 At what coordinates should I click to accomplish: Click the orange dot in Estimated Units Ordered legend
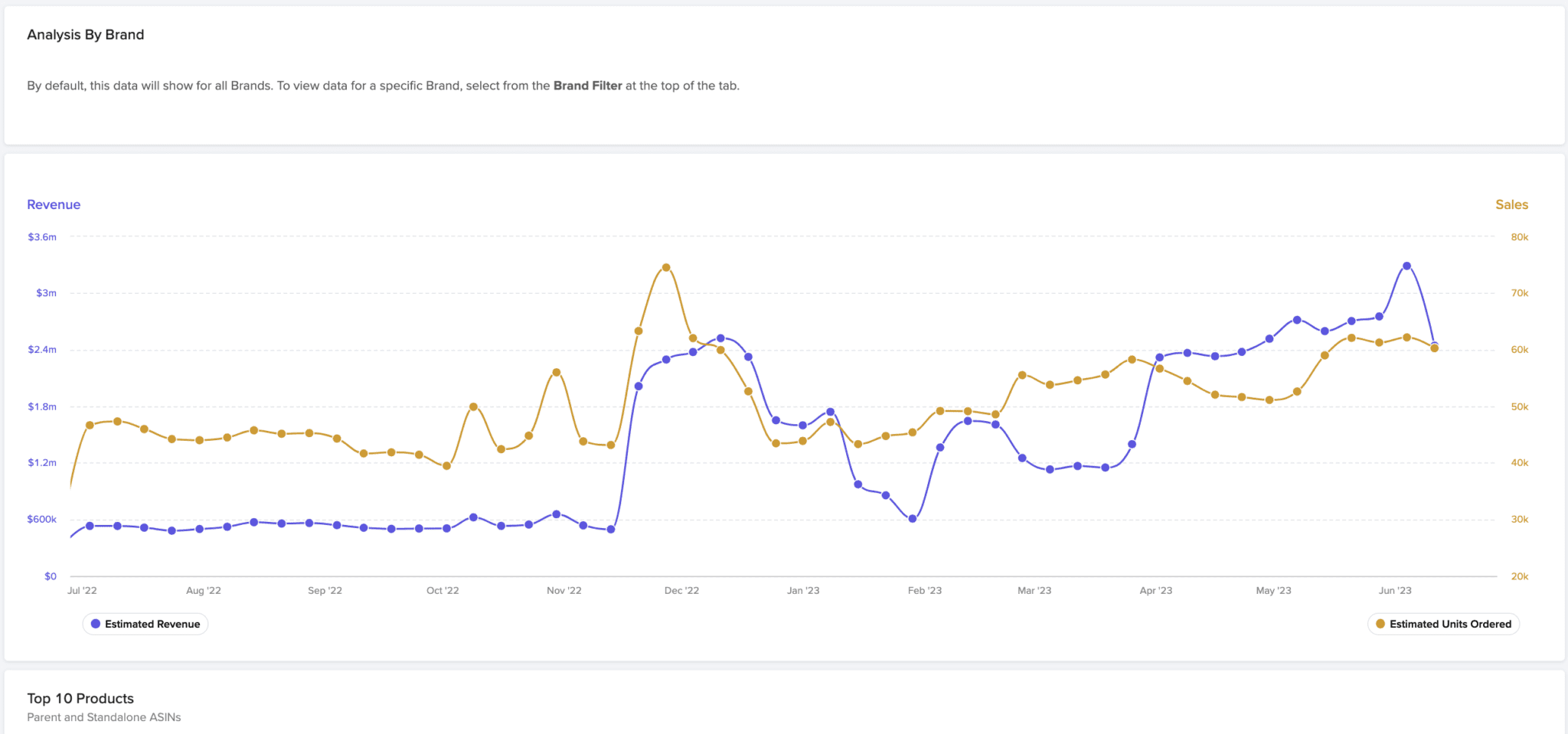point(1381,623)
